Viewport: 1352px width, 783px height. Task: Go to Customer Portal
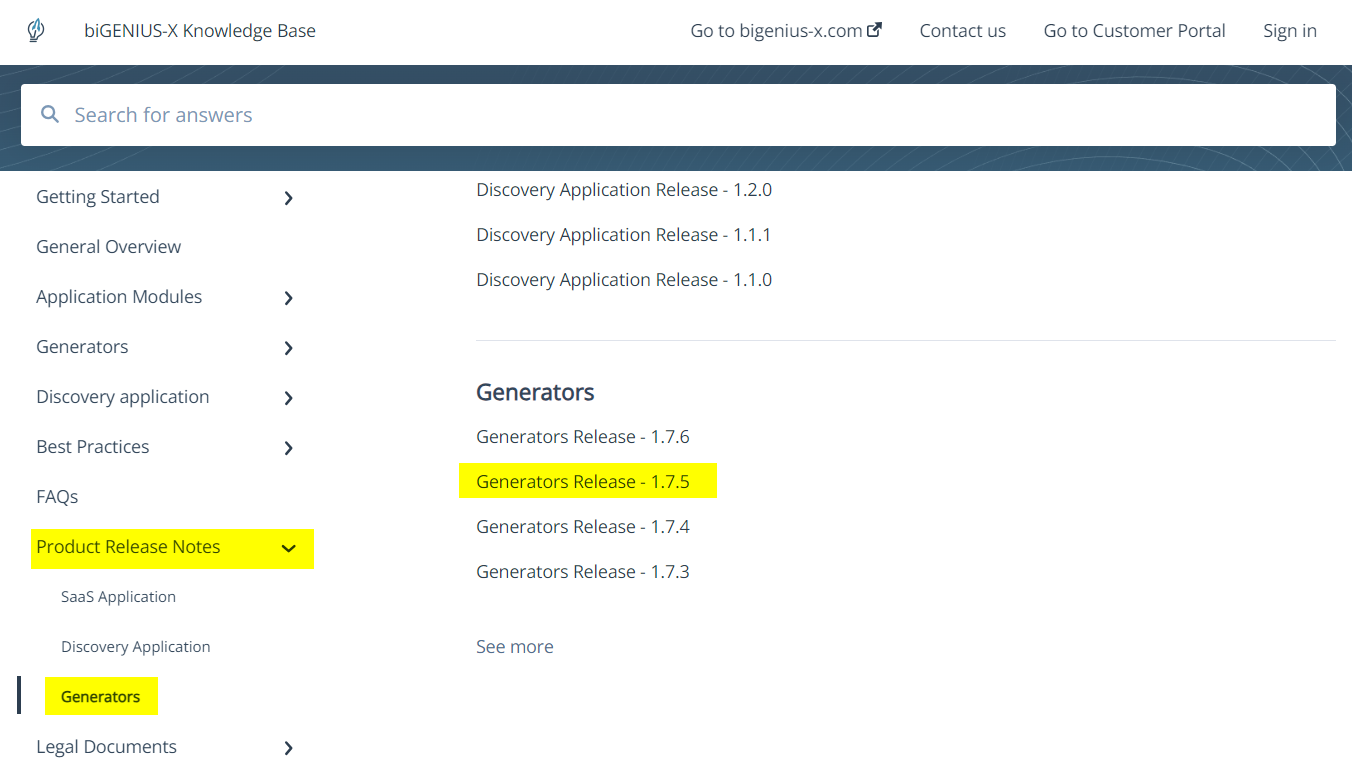click(x=1135, y=31)
